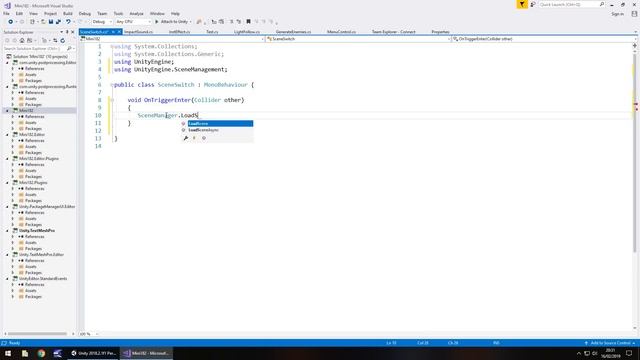The width and height of the screenshot is (640, 360).
Task: Switch to the Test.cs tab
Action: pos(212,32)
